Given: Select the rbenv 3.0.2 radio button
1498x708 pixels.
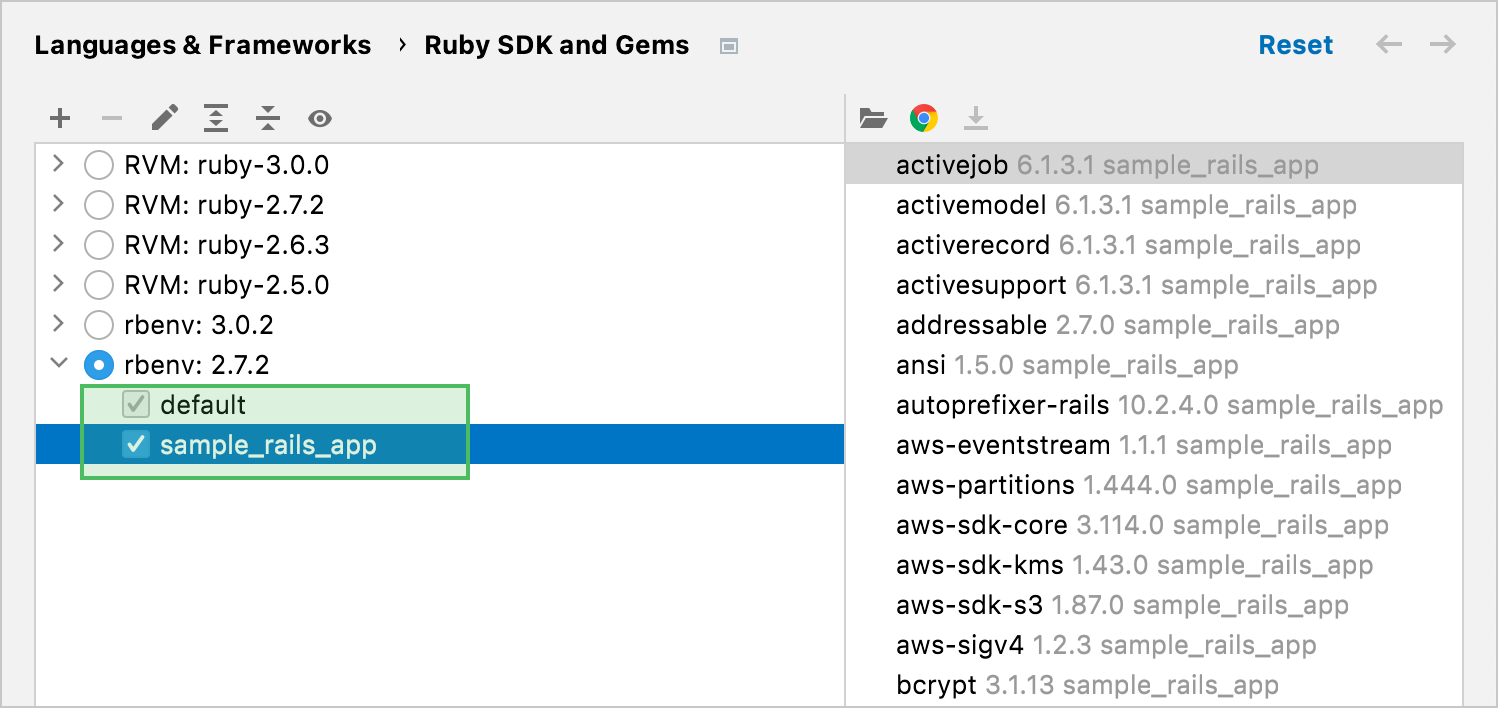Looking at the screenshot, I should [99, 324].
